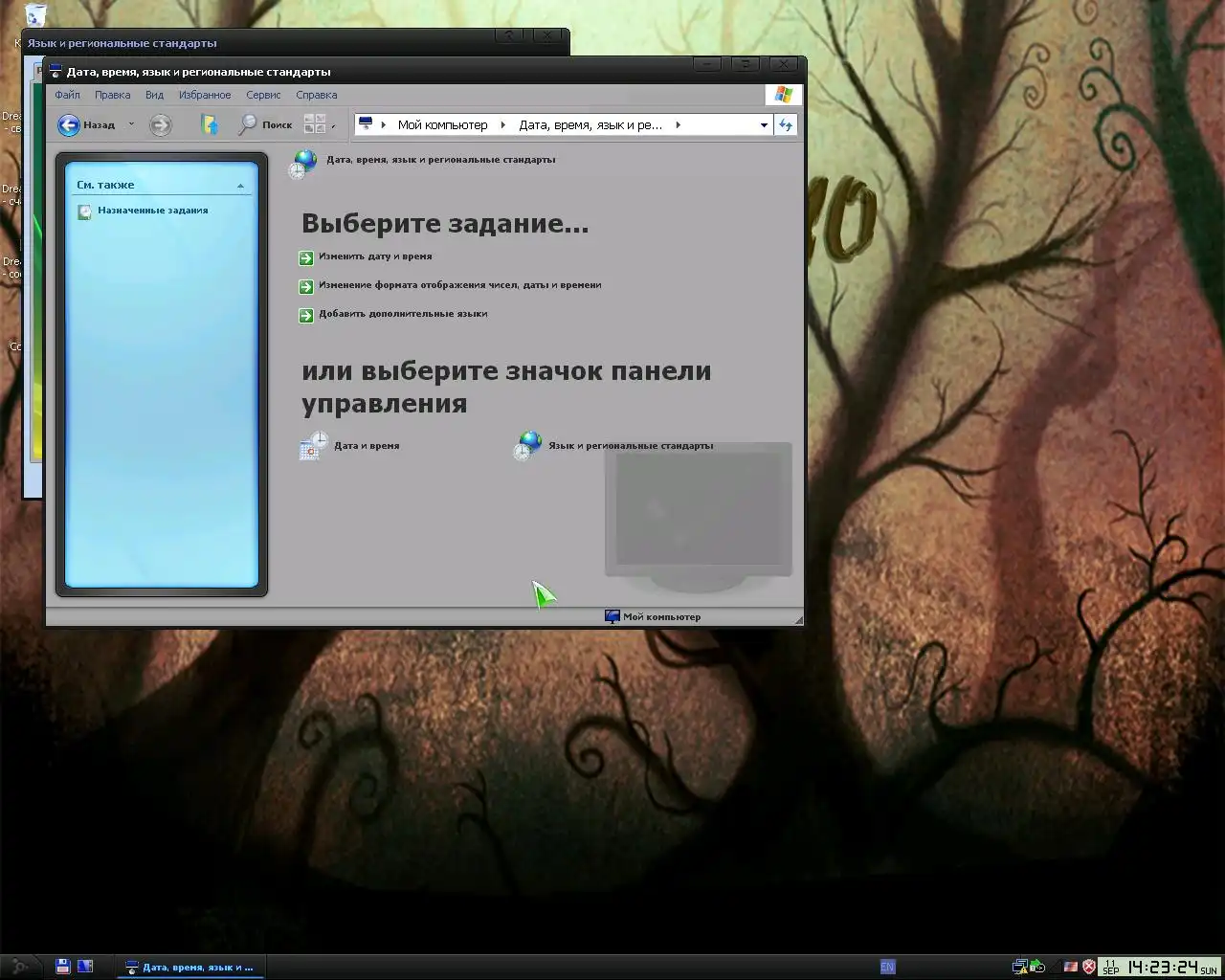Open the Справка menu
Viewport: 1225px width, 980px height.
click(x=317, y=95)
